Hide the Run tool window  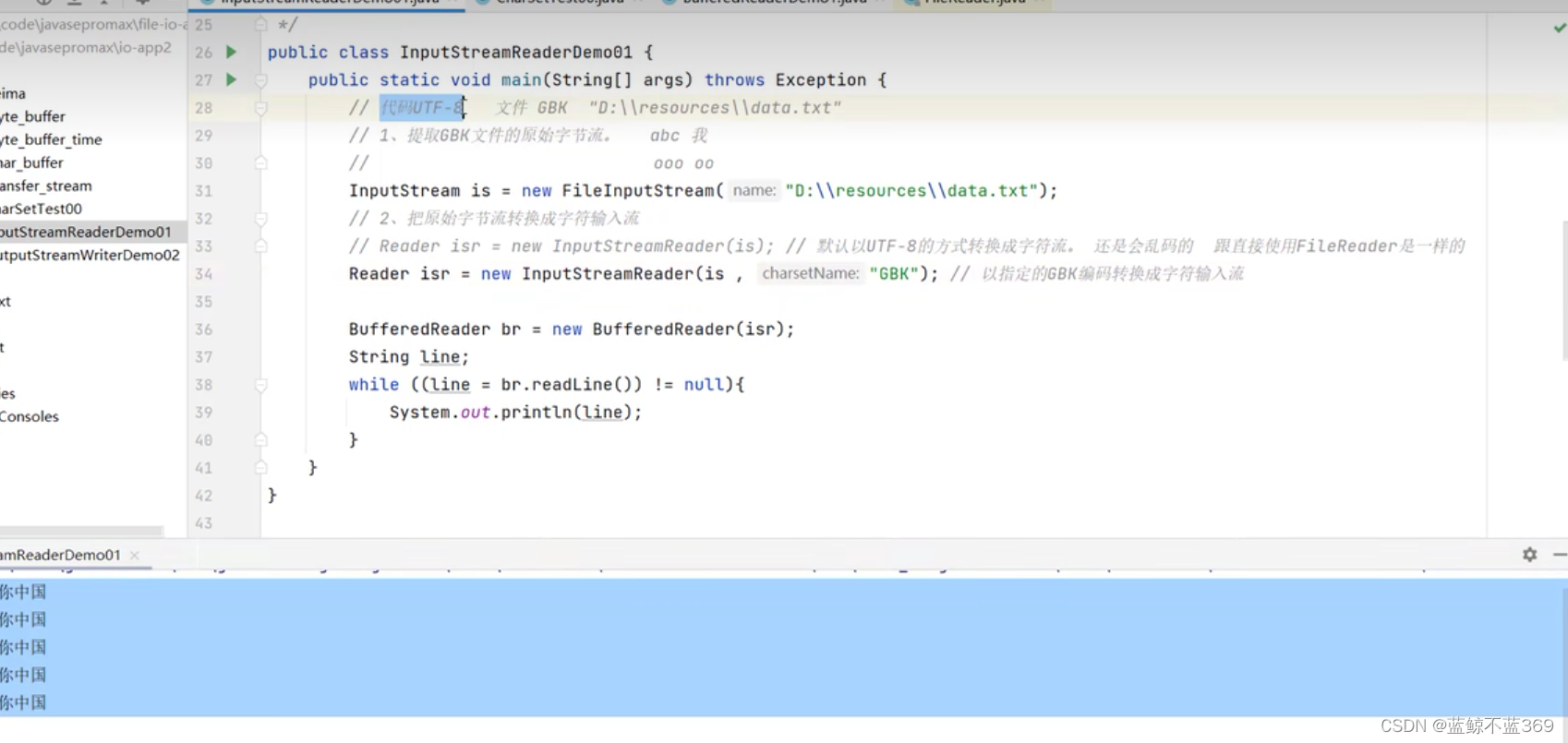click(1560, 554)
